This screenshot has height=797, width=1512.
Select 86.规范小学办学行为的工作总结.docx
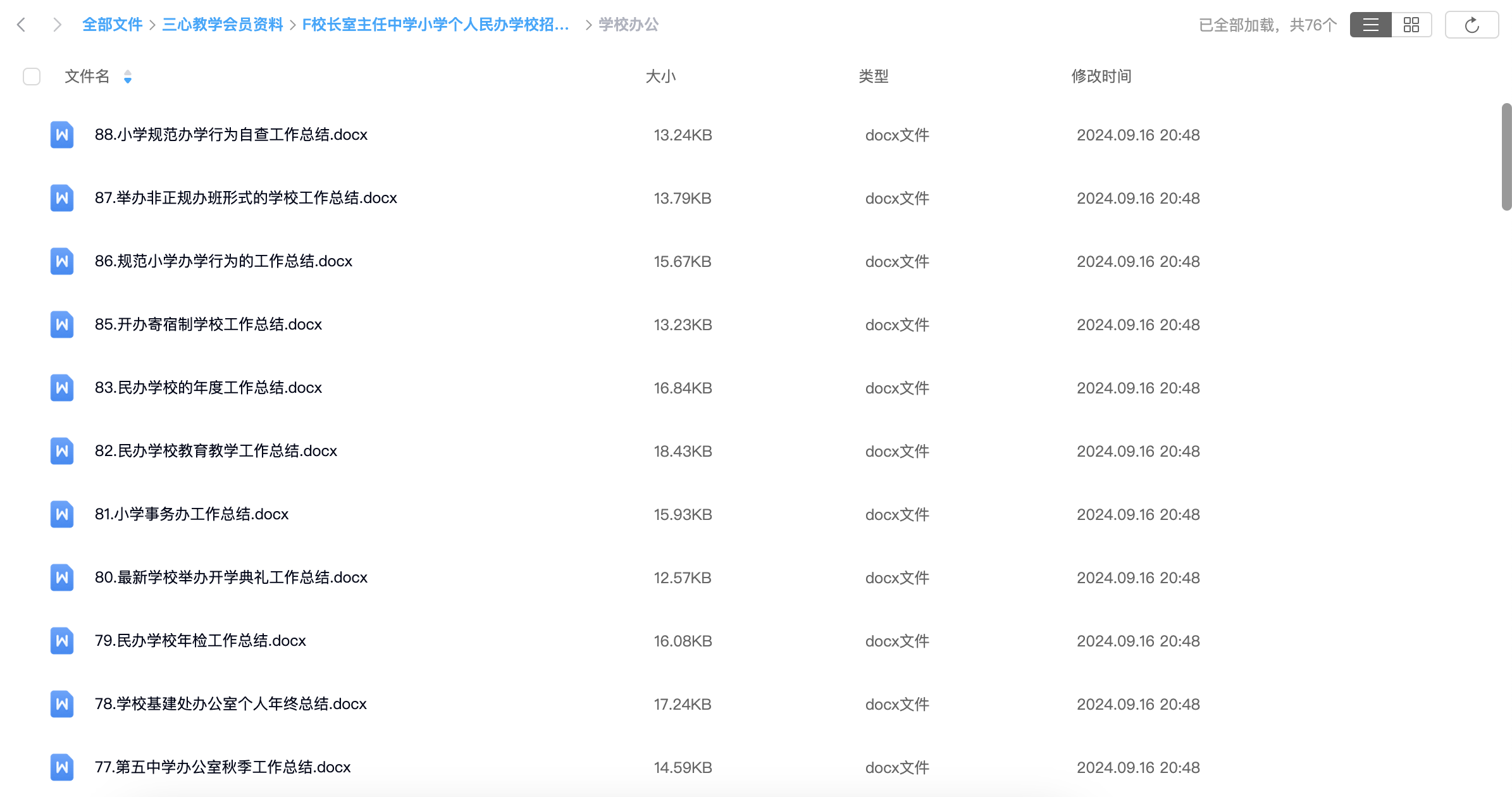(x=223, y=261)
